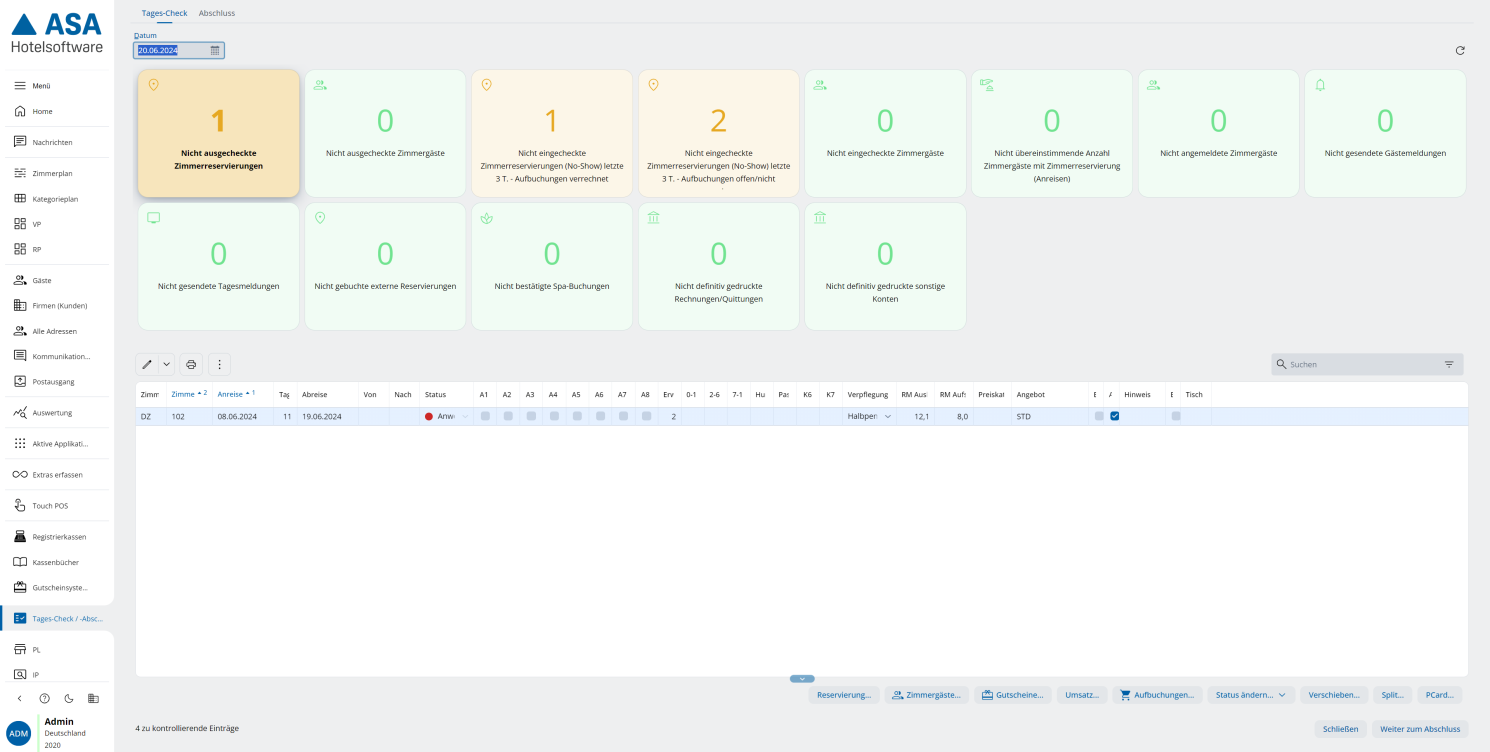The height and width of the screenshot is (752, 1490).
Task: Open help via question mark icon
Action: [x=44, y=698]
